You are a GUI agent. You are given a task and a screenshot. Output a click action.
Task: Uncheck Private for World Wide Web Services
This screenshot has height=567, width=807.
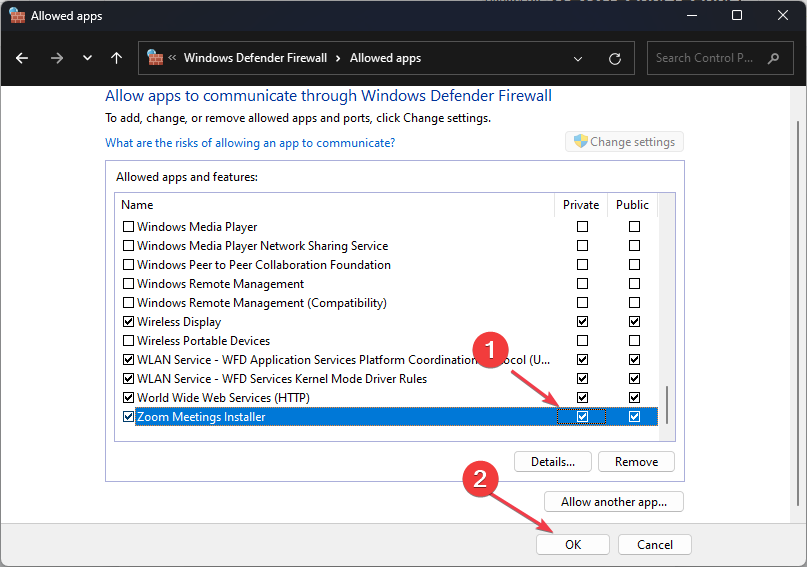582,398
